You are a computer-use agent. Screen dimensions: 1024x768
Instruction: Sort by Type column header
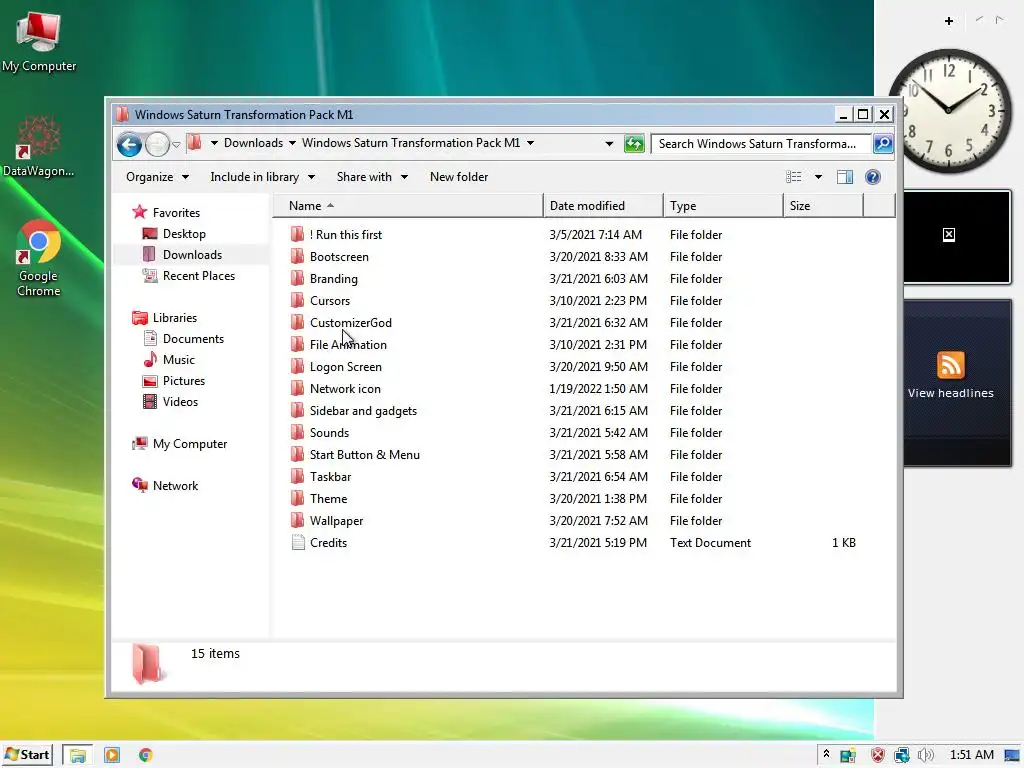click(x=723, y=206)
